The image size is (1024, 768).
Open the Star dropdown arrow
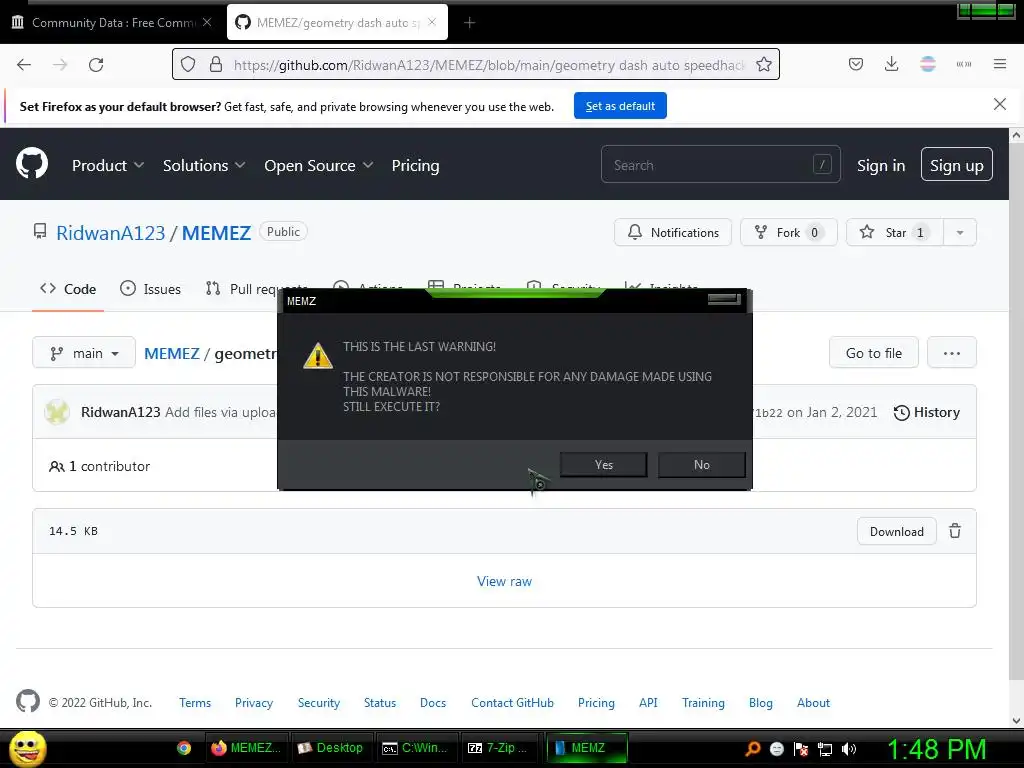pyautogui.click(x=959, y=232)
